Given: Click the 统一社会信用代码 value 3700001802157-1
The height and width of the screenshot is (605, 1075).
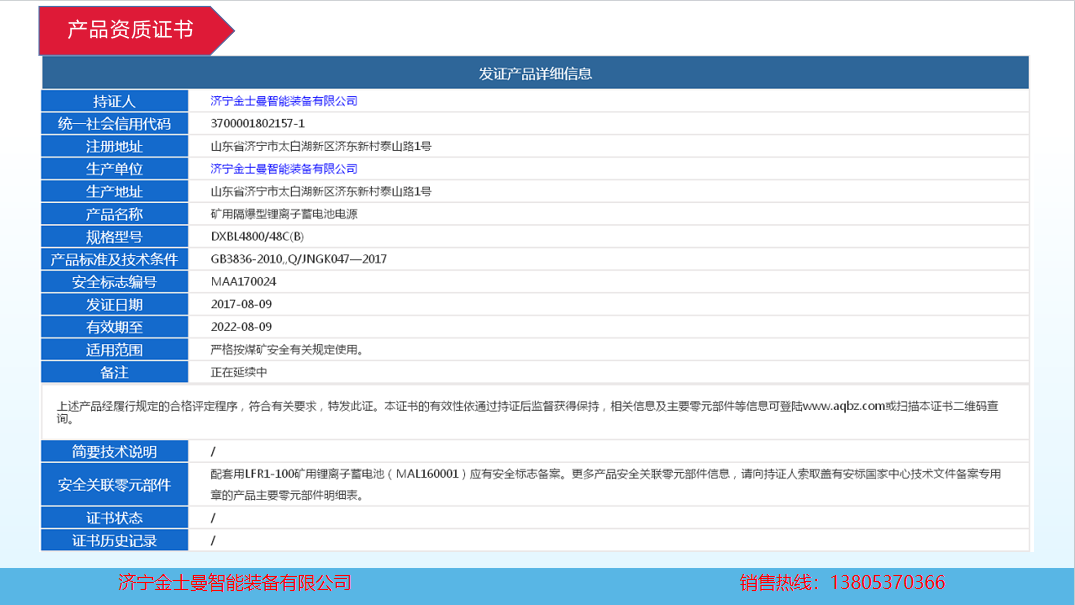Looking at the screenshot, I should coord(258,124).
